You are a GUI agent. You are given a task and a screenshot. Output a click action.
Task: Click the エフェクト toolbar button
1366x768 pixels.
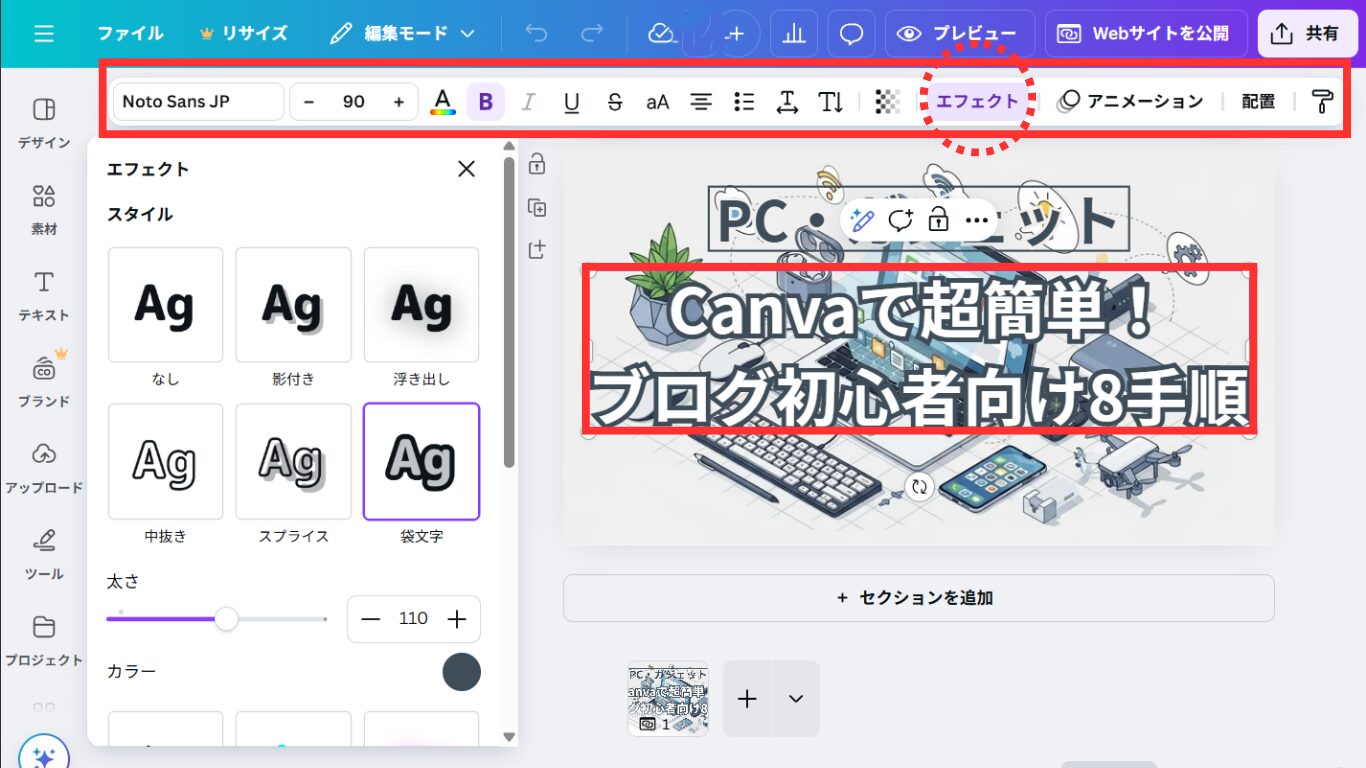coord(977,101)
